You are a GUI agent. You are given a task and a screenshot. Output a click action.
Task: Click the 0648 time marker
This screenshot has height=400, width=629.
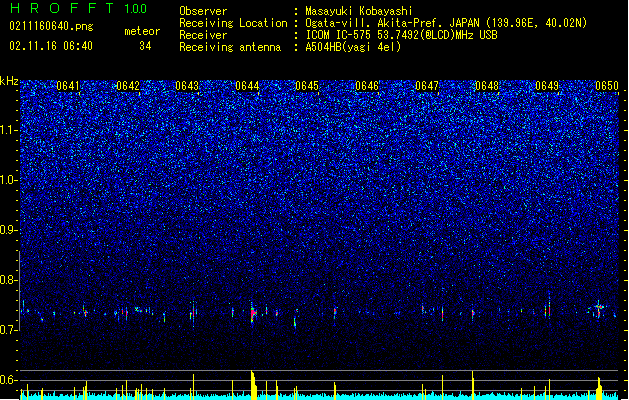487,86
